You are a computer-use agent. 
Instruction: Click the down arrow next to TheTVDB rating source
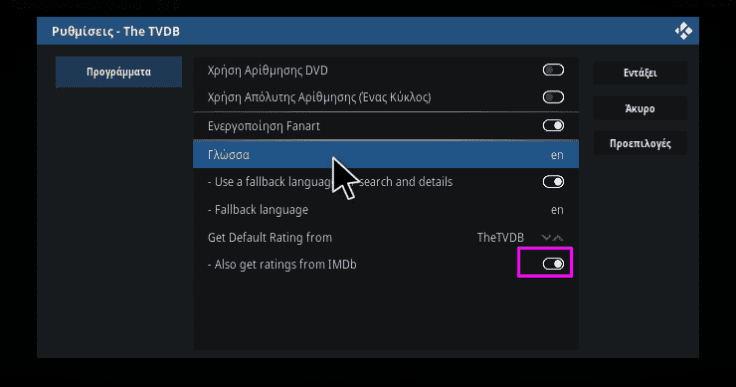click(546, 238)
